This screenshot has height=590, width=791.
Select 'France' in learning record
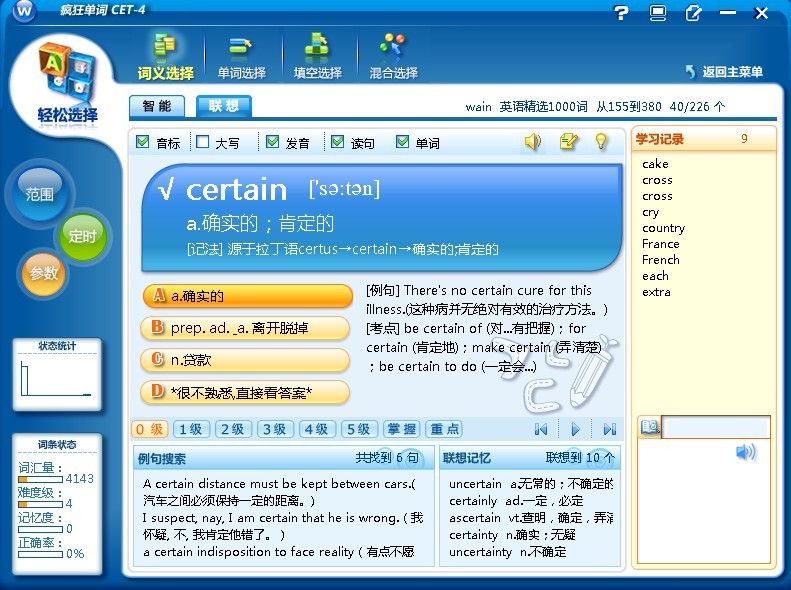661,244
